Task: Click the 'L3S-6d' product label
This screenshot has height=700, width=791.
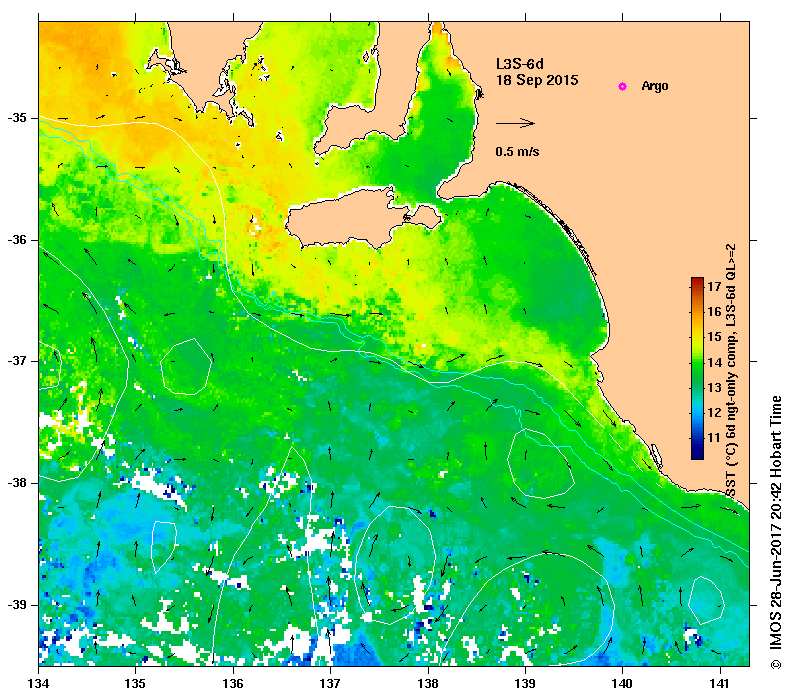Action: click(520, 64)
